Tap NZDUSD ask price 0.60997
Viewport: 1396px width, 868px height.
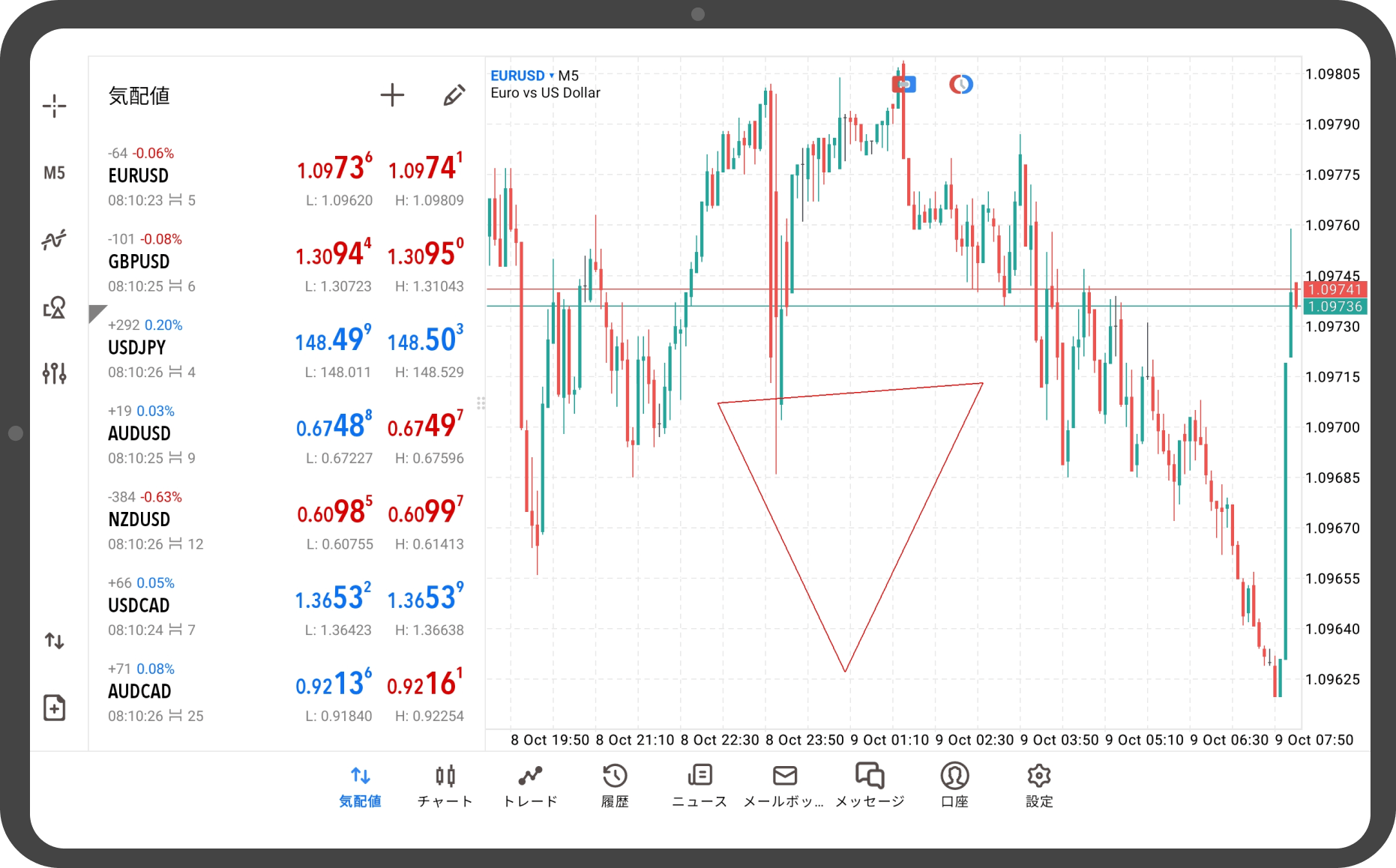click(425, 510)
